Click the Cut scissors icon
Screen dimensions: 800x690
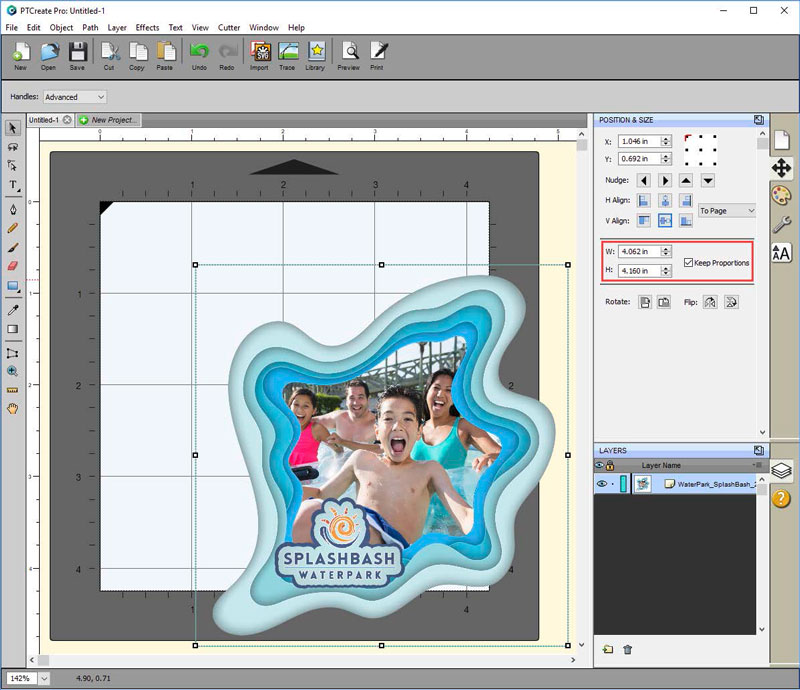pos(109,56)
